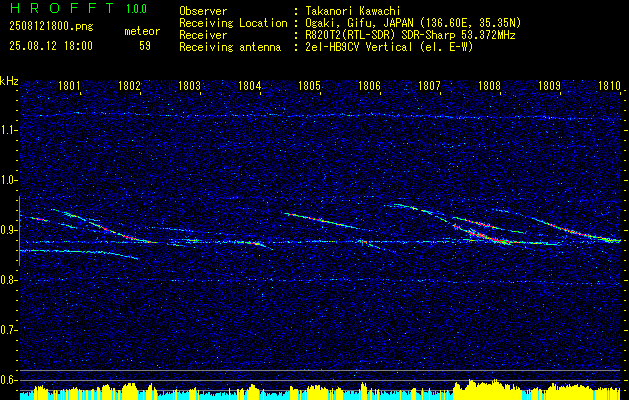
Task: Click the 1807 time marker
Action: [429, 85]
